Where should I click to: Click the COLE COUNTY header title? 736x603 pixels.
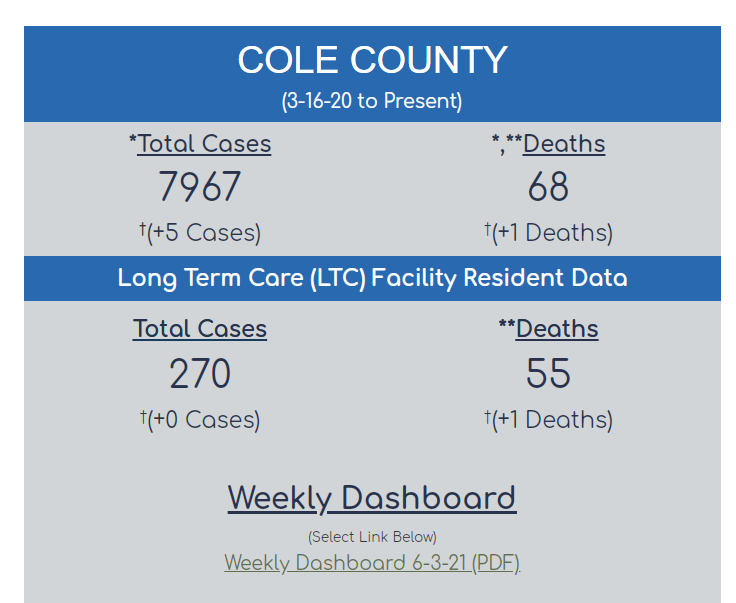click(372, 61)
